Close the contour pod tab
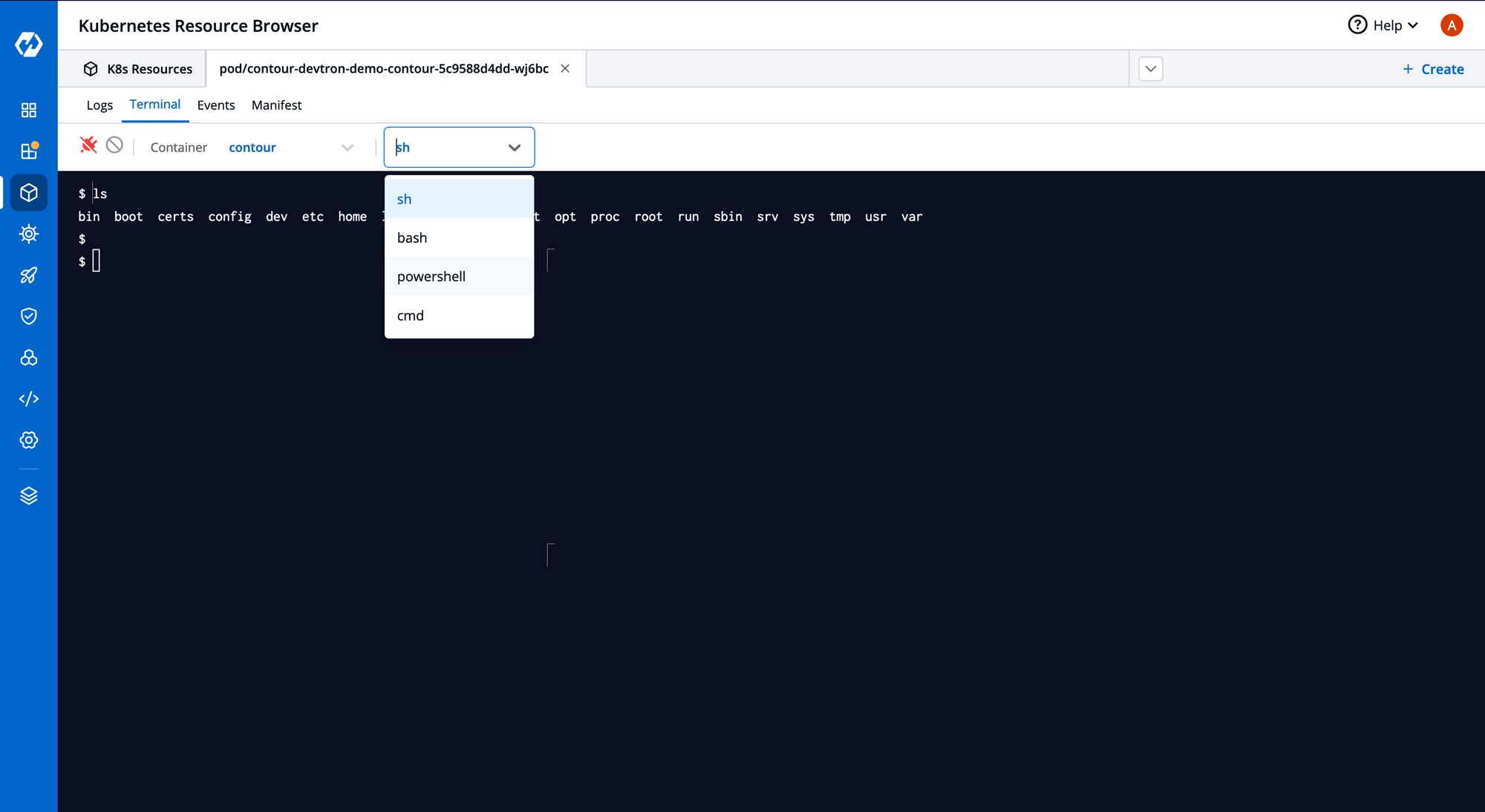Screen dimensions: 1485x812 565,68
